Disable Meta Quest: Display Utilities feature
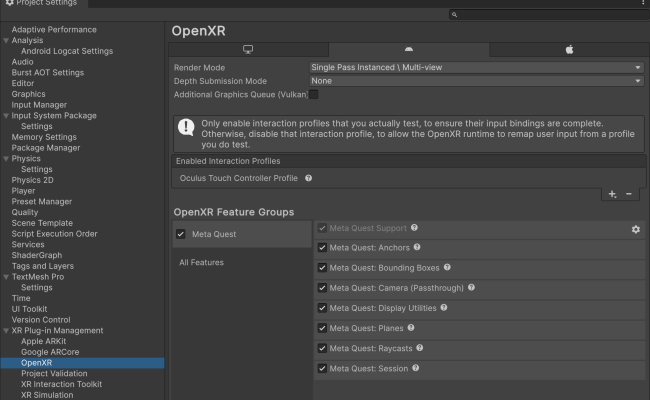Image resolution: width=650 pixels, height=400 pixels. coord(322,308)
